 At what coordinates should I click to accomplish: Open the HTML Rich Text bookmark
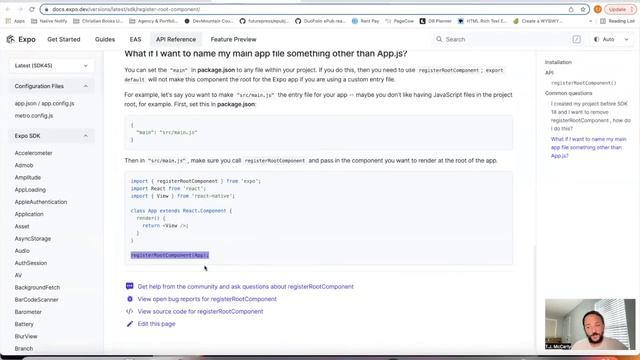(482, 21)
